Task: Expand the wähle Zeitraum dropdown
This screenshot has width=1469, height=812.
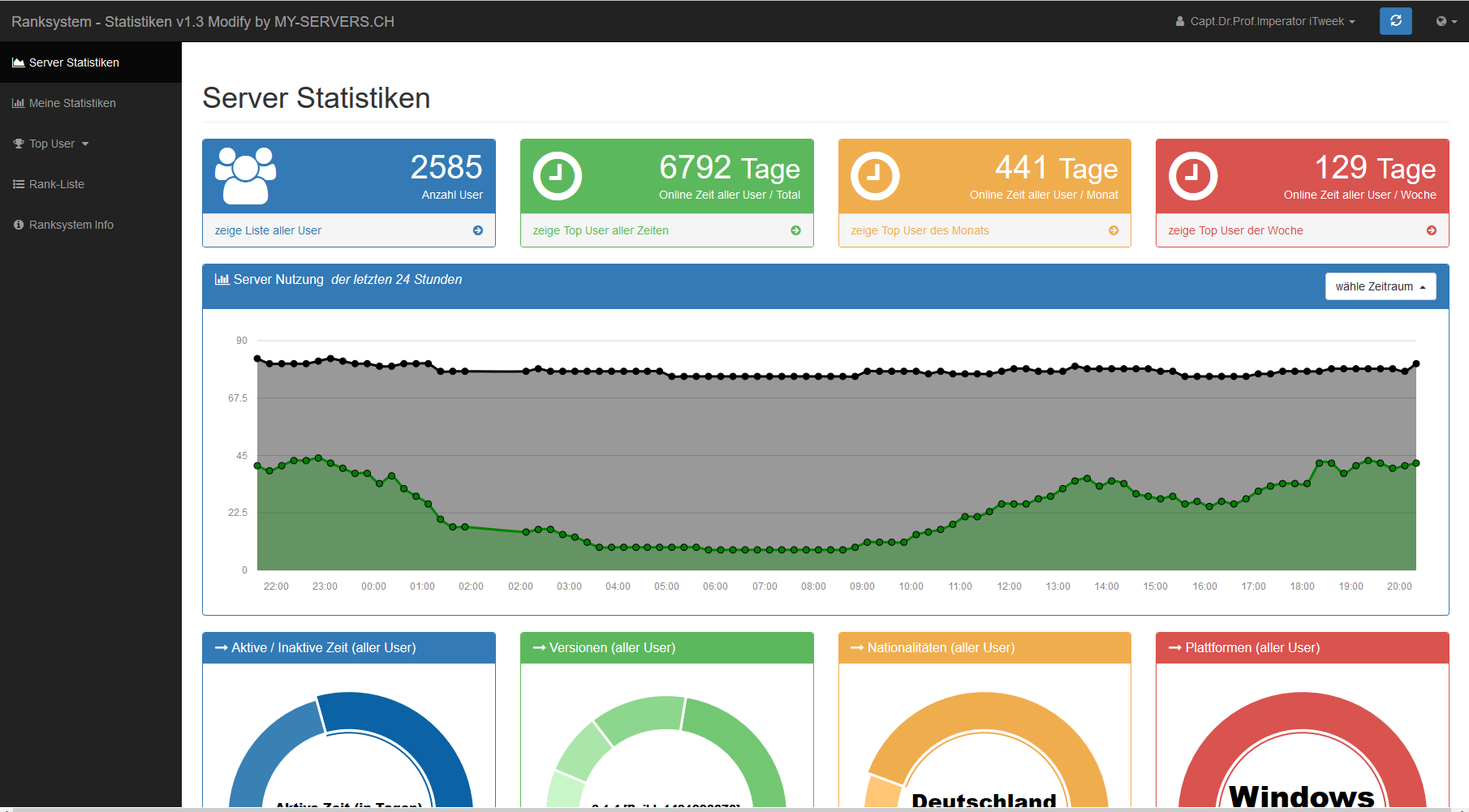Action: [1380, 286]
